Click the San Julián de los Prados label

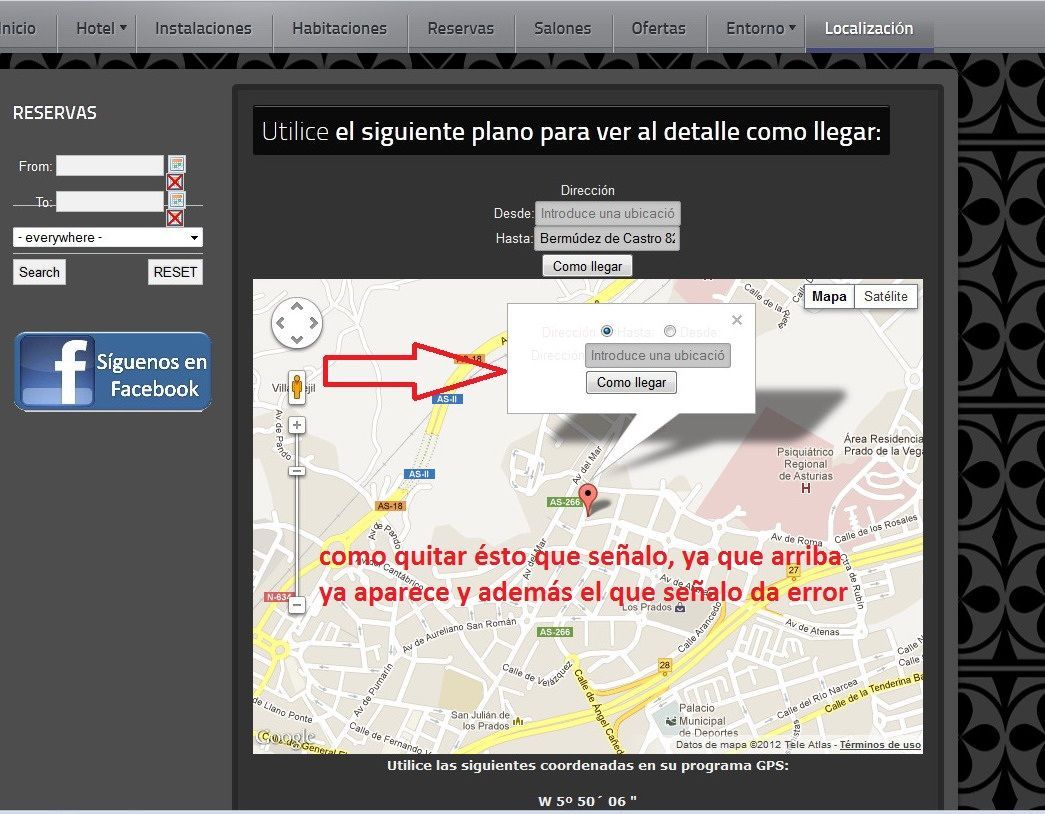[480, 720]
